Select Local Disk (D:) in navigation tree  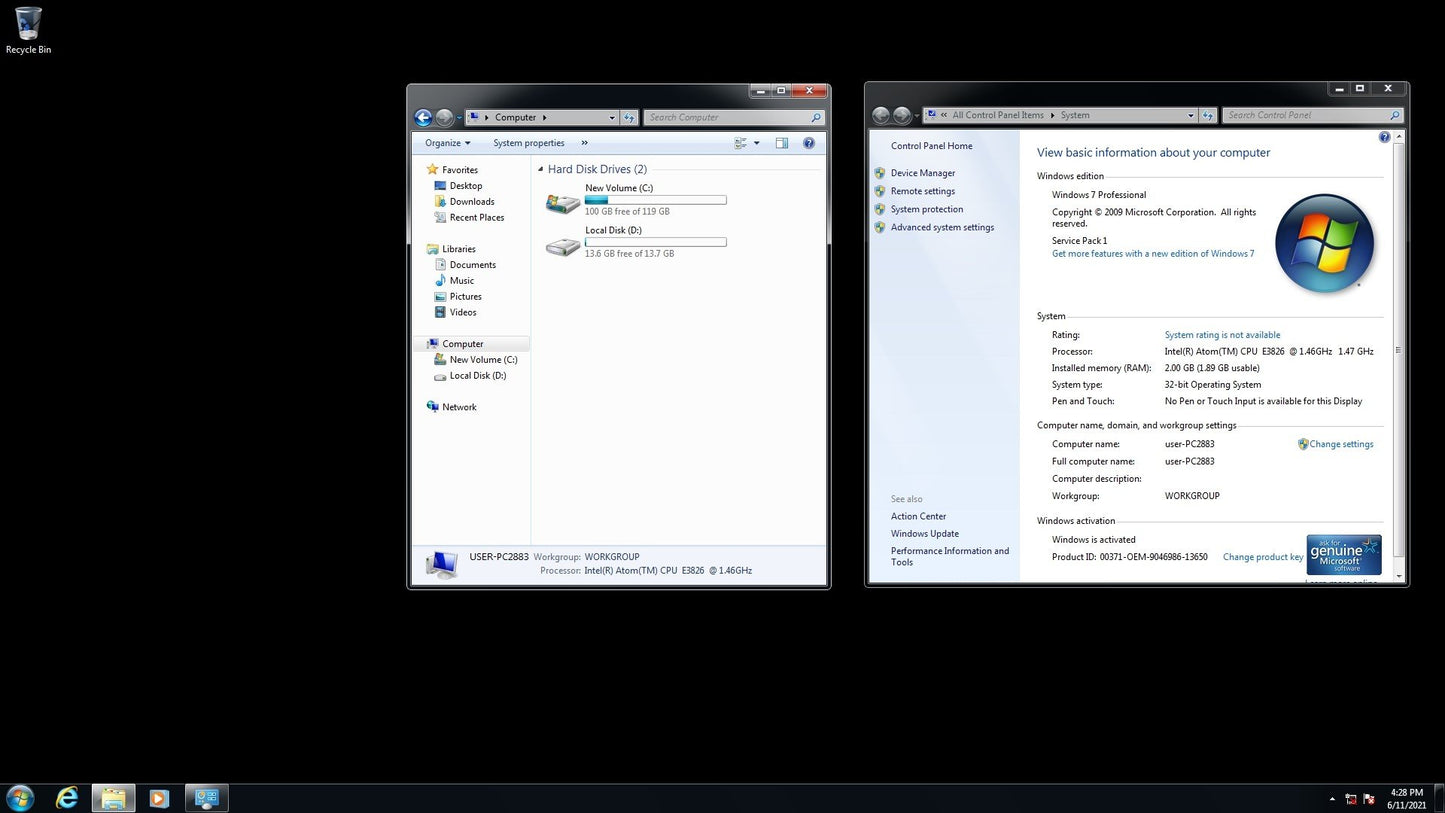(x=478, y=376)
